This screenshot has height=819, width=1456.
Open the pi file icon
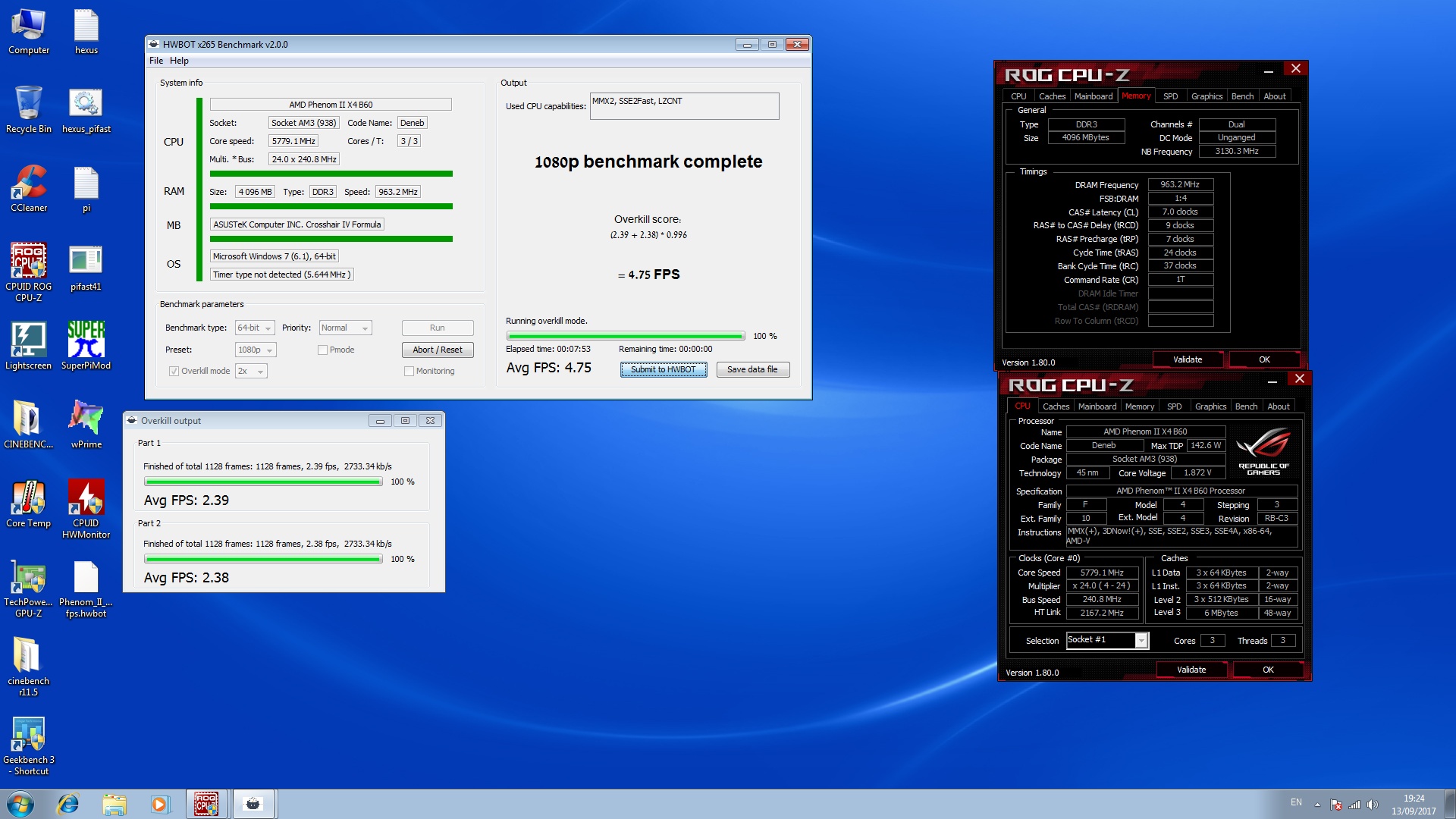click(86, 190)
